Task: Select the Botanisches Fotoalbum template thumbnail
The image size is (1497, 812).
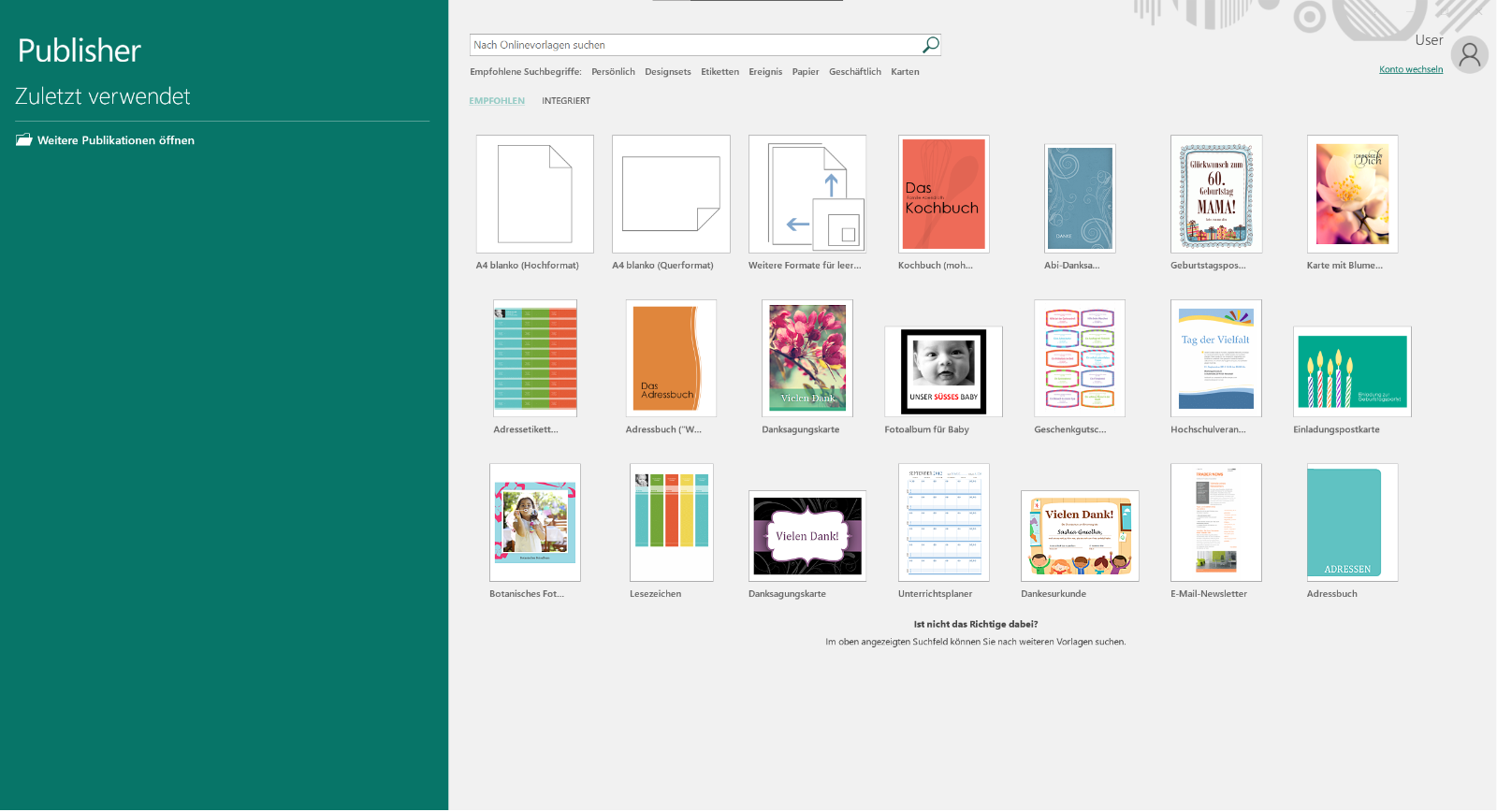Action: [x=535, y=523]
